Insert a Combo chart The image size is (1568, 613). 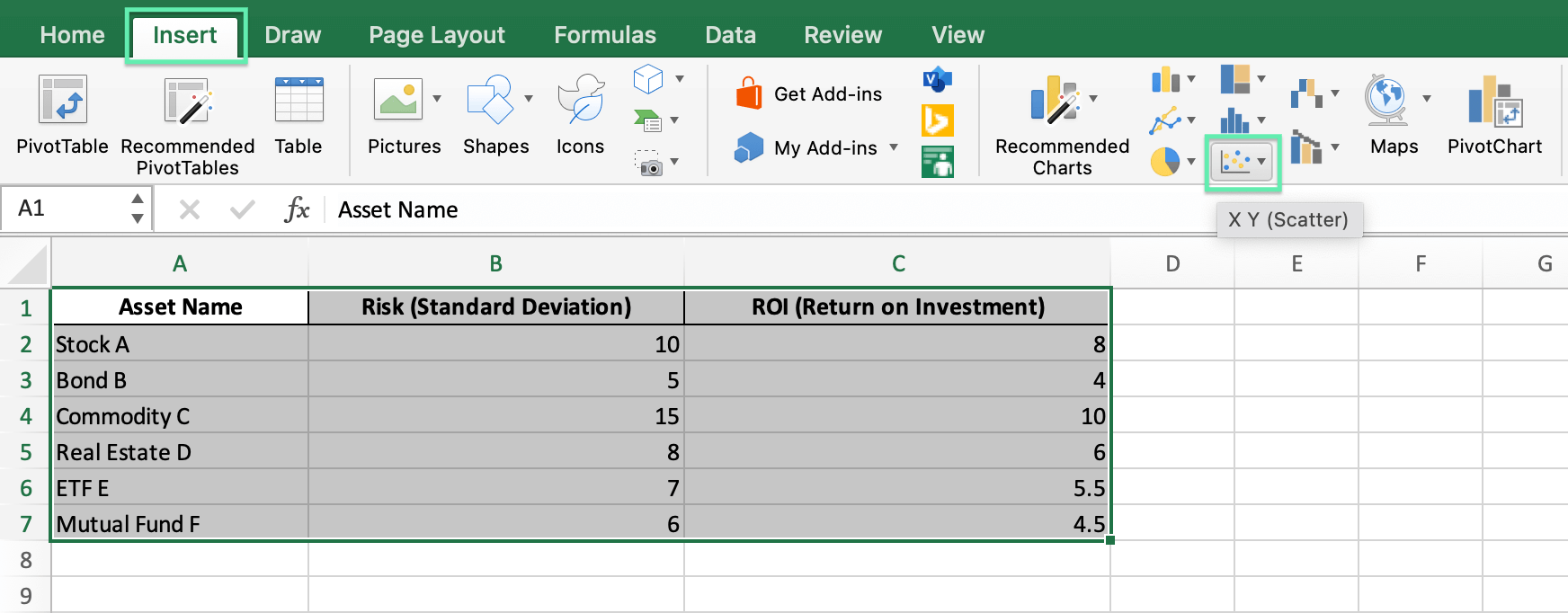1306,147
